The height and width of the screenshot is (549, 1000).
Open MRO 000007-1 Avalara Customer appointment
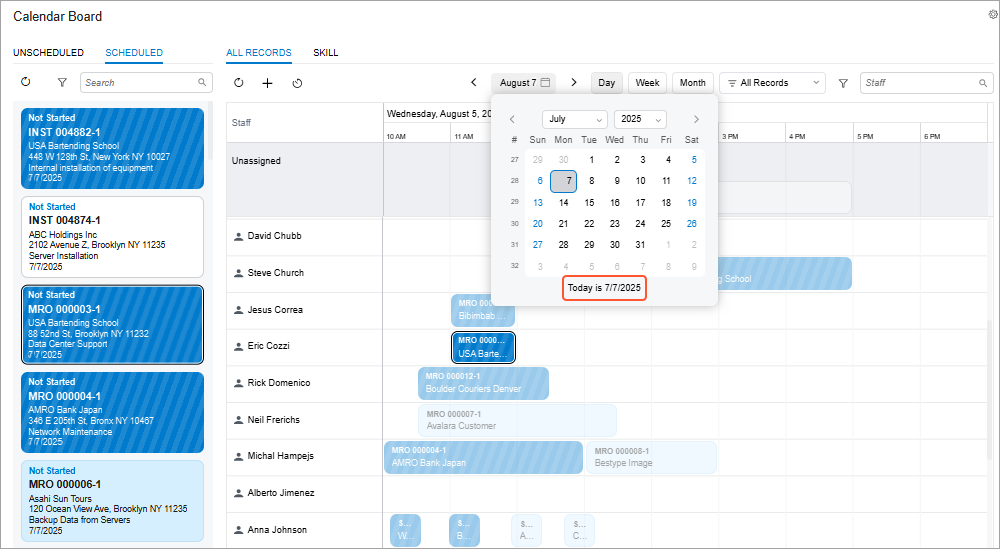point(517,420)
